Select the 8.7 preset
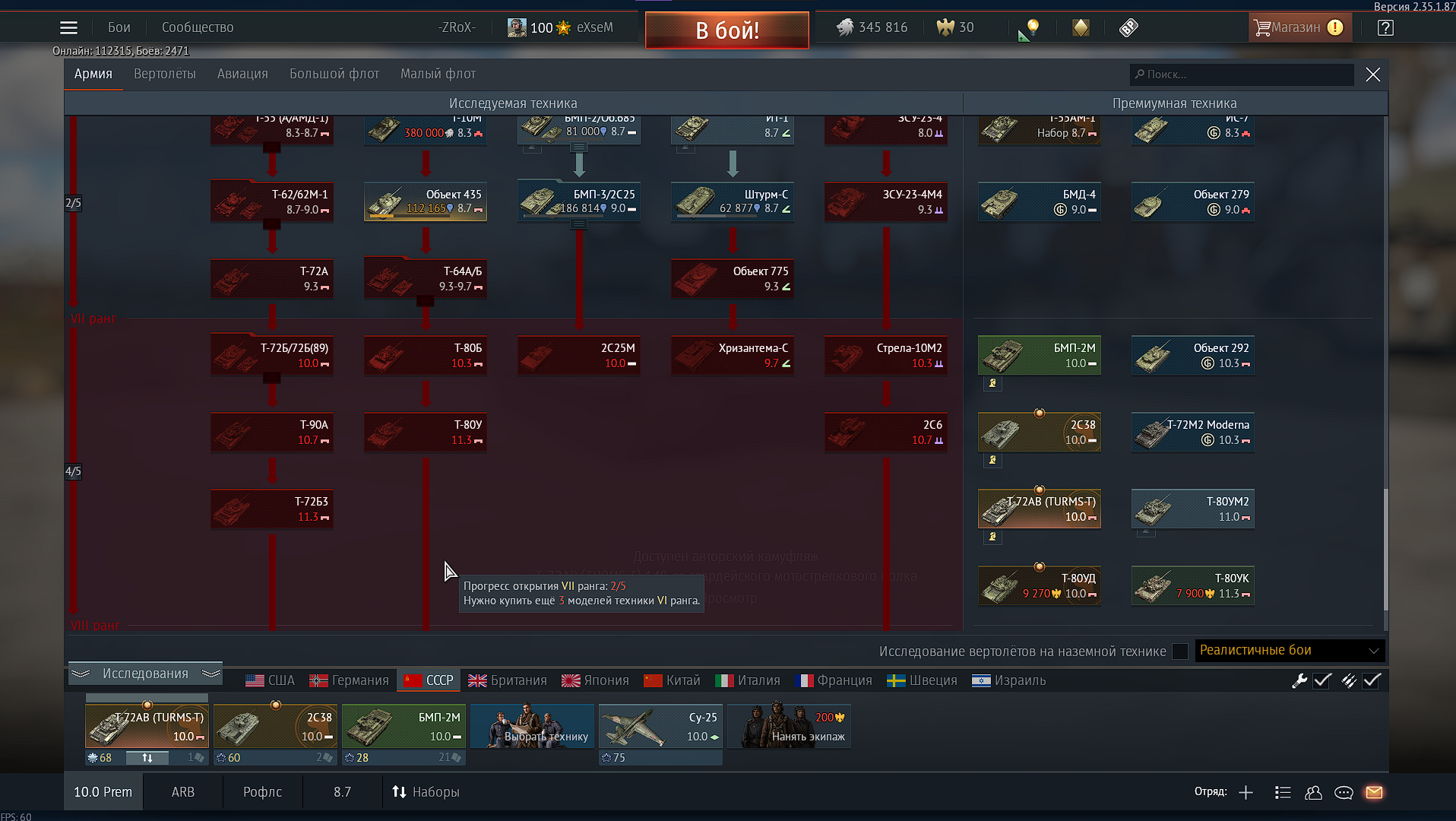This screenshot has width=1456, height=821. pyautogui.click(x=343, y=792)
